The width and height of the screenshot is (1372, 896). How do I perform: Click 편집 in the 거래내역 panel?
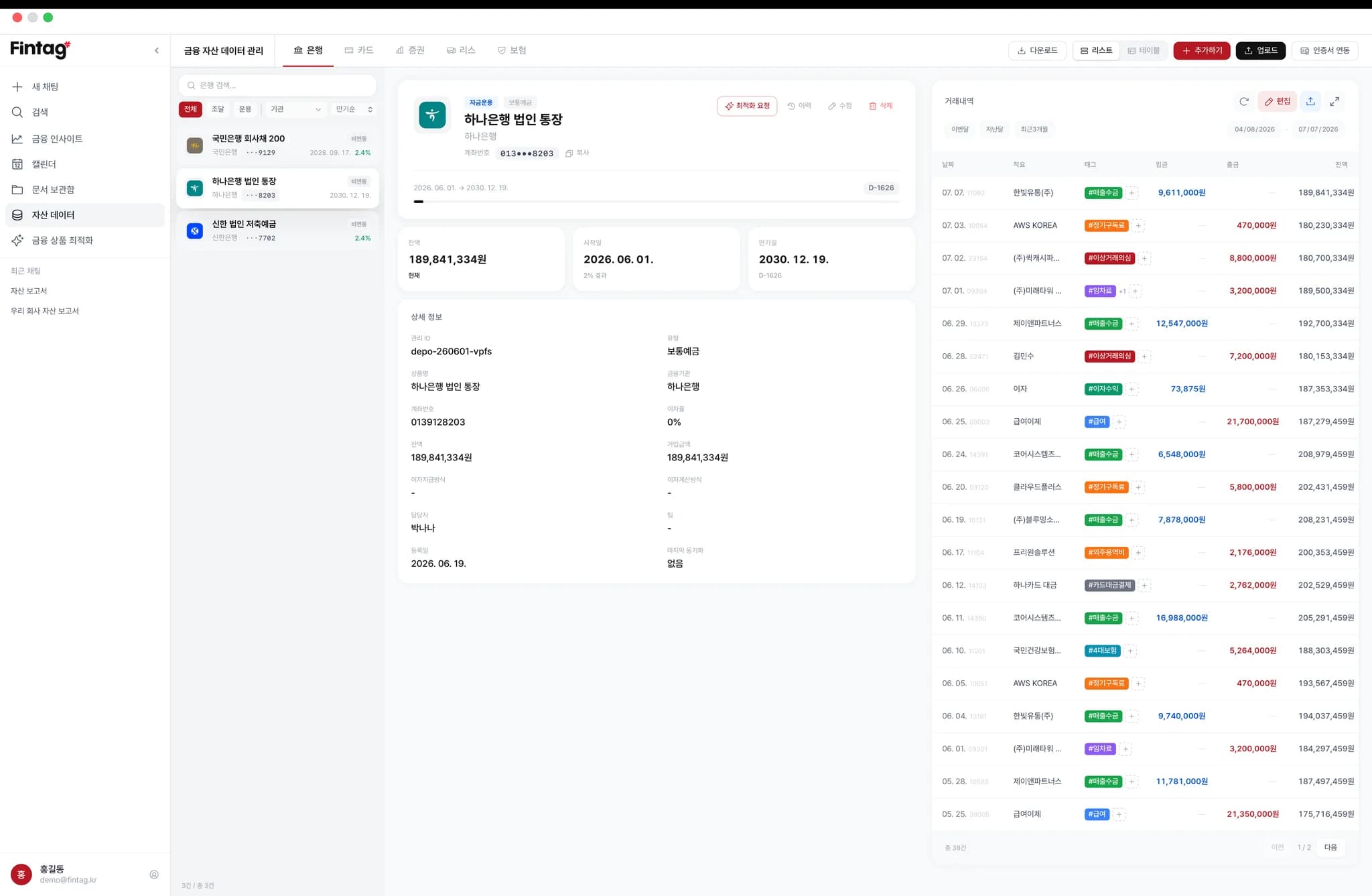pos(1277,102)
